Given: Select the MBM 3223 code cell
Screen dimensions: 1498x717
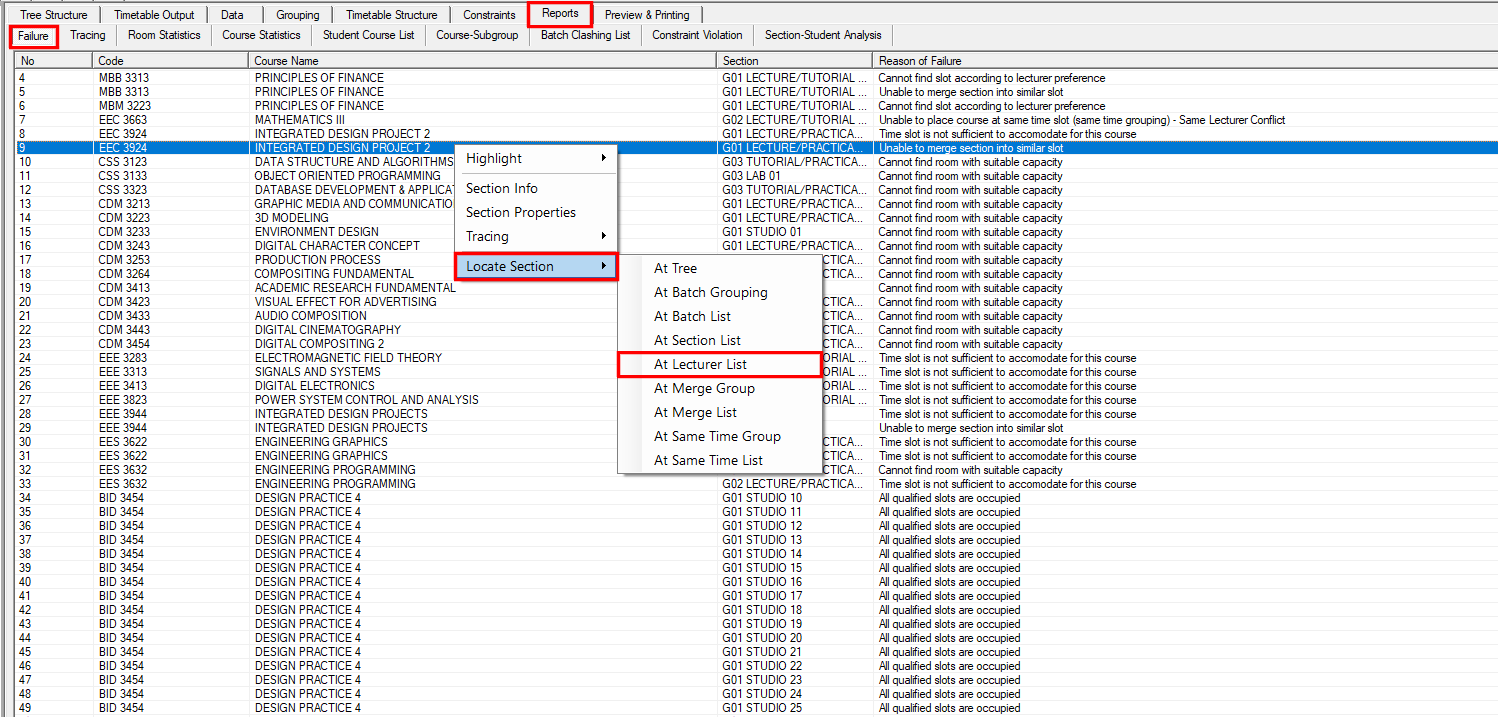Looking at the screenshot, I should pos(123,106).
